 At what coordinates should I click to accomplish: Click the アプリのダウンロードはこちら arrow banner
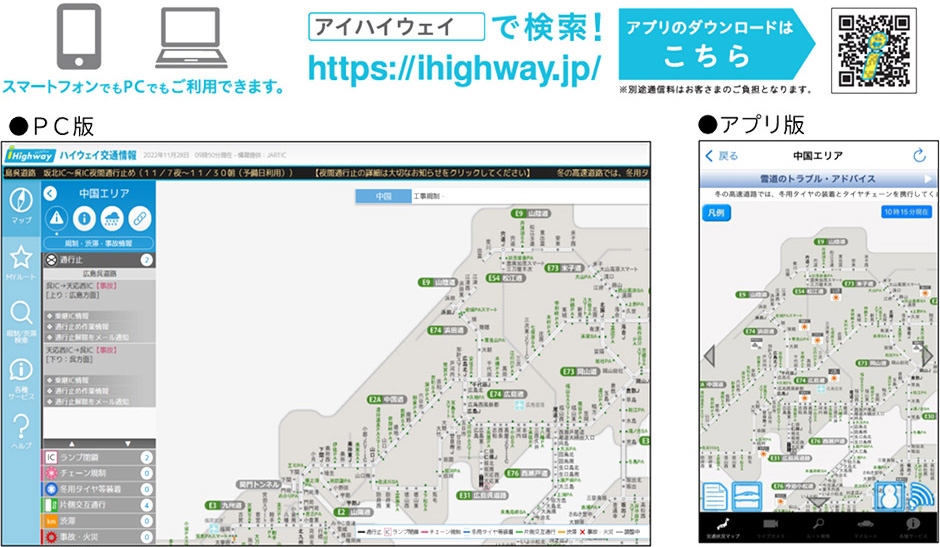pyautogui.click(x=716, y=44)
